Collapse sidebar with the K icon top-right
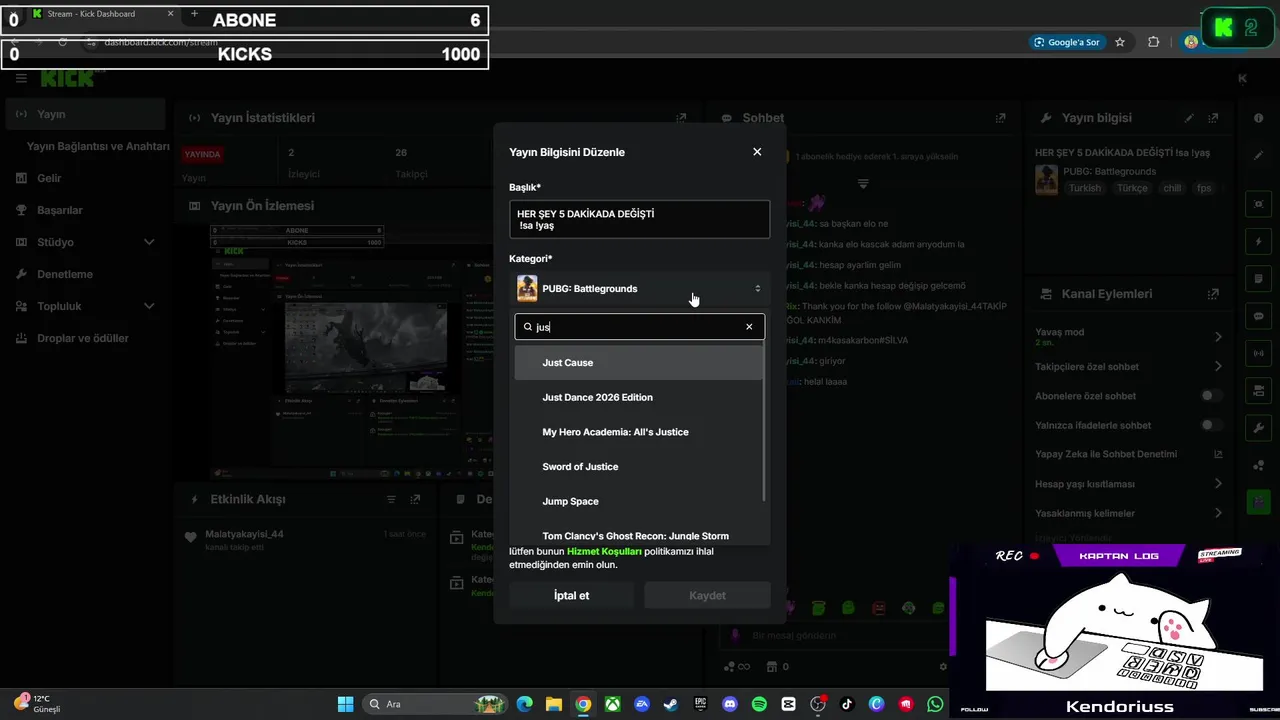 tap(1242, 78)
